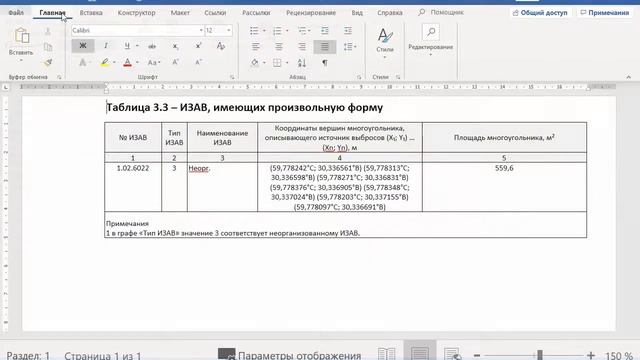Click the Numbering list icon
The height and width of the screenshot is (360, 640).
click(x=277, y=31)
